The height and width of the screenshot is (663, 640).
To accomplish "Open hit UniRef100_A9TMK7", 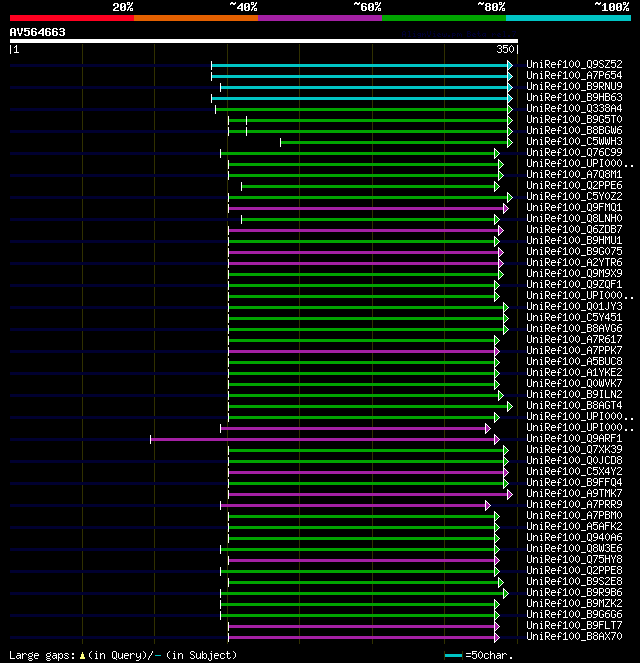I will pos(574,493).
